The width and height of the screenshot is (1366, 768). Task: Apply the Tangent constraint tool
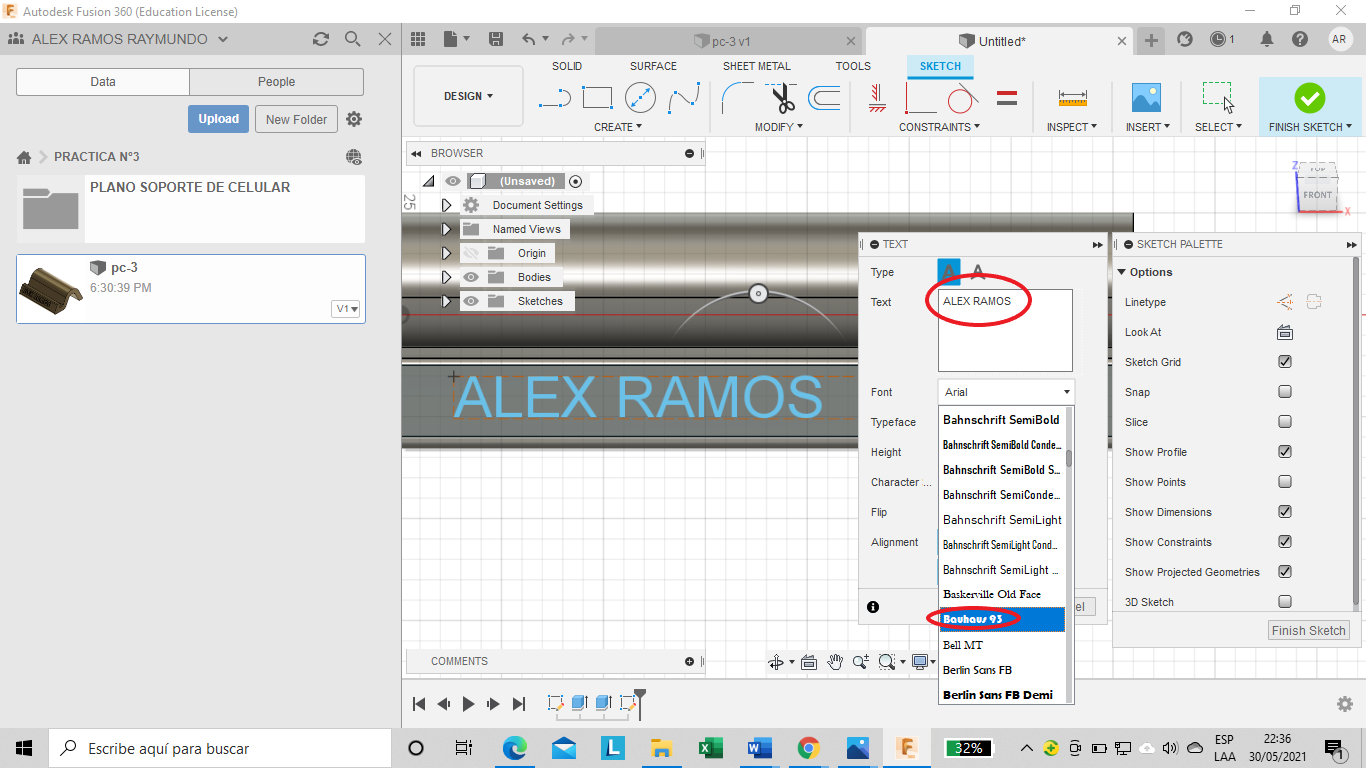[x=961, y=98]
